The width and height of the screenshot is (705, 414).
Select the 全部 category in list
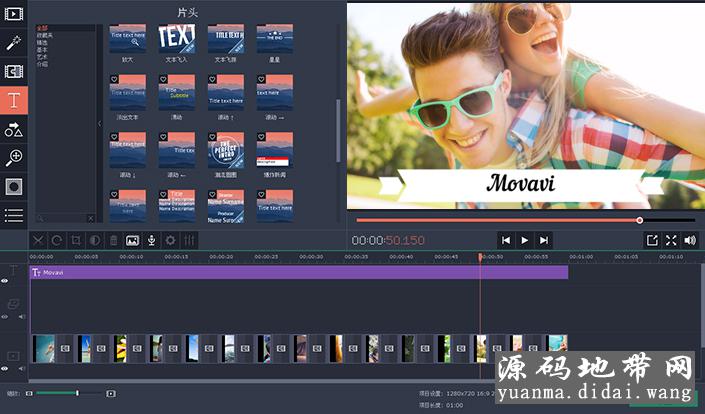[x=42, y=29]
